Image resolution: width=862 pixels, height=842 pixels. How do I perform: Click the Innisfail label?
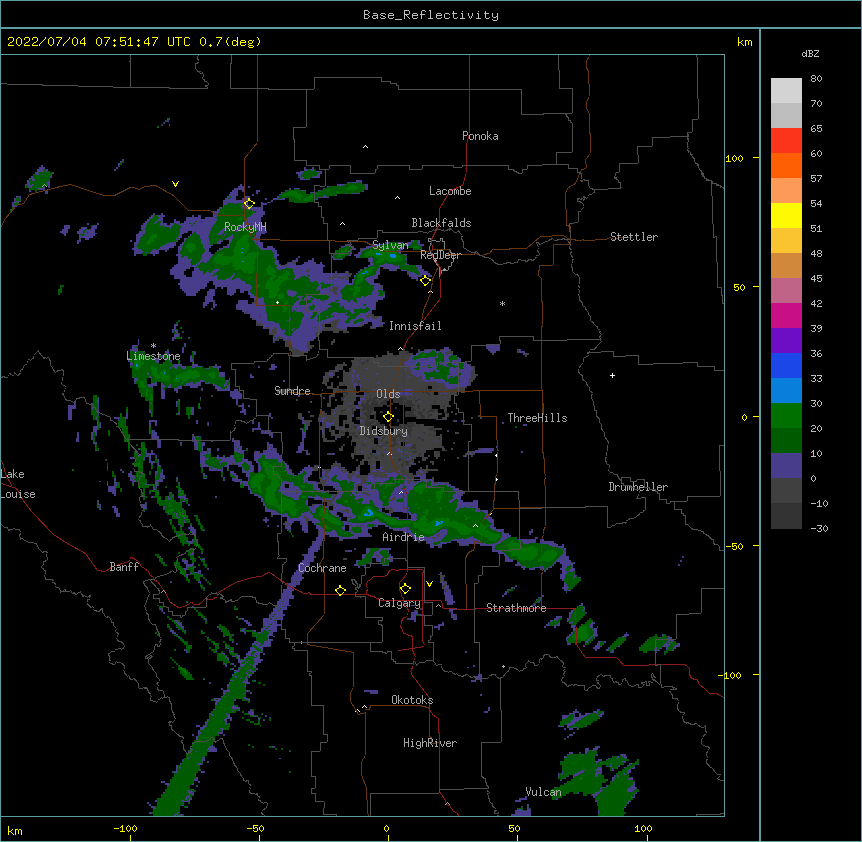(415, 326)
